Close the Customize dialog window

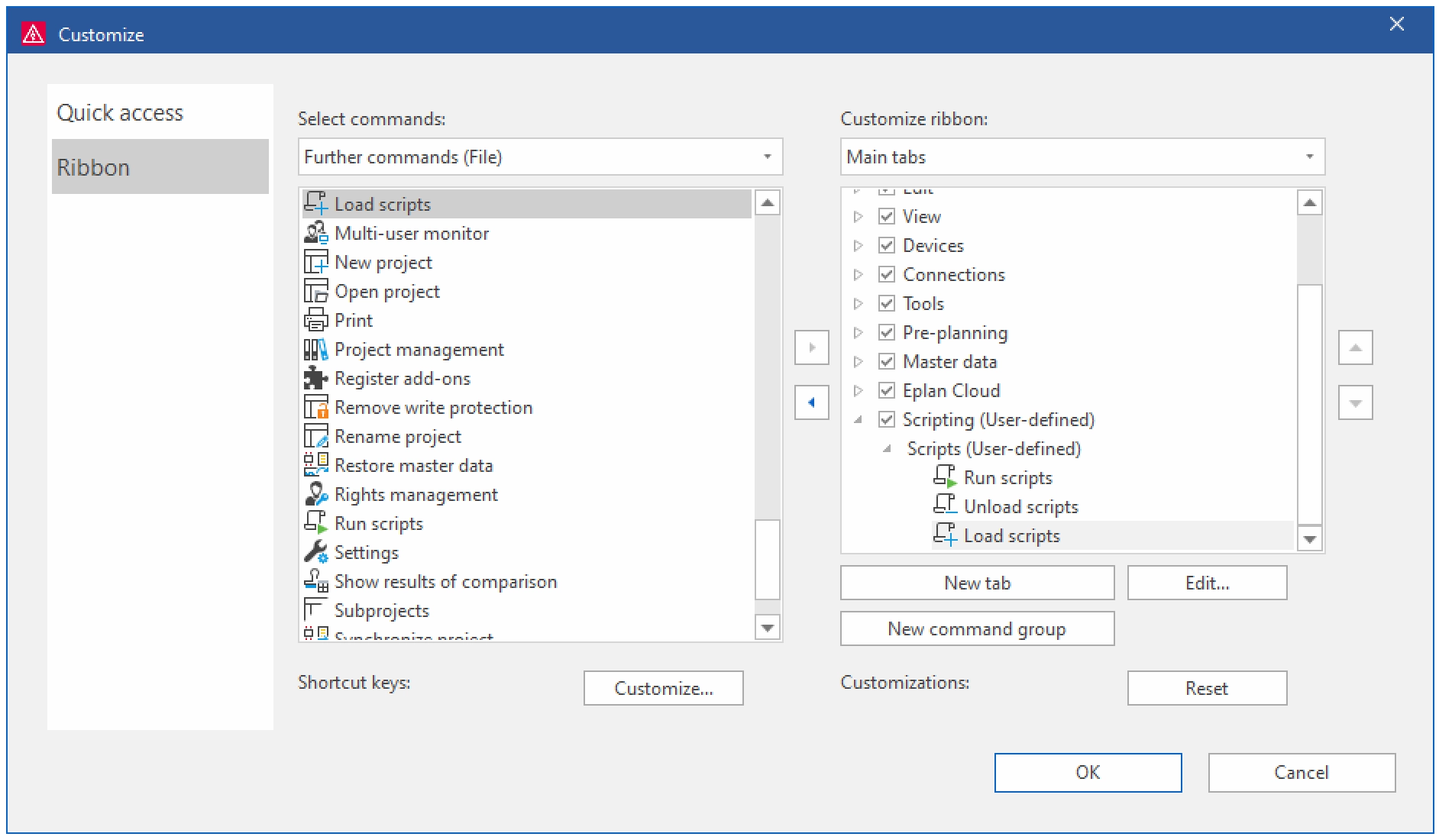(x=1396, y=24)
